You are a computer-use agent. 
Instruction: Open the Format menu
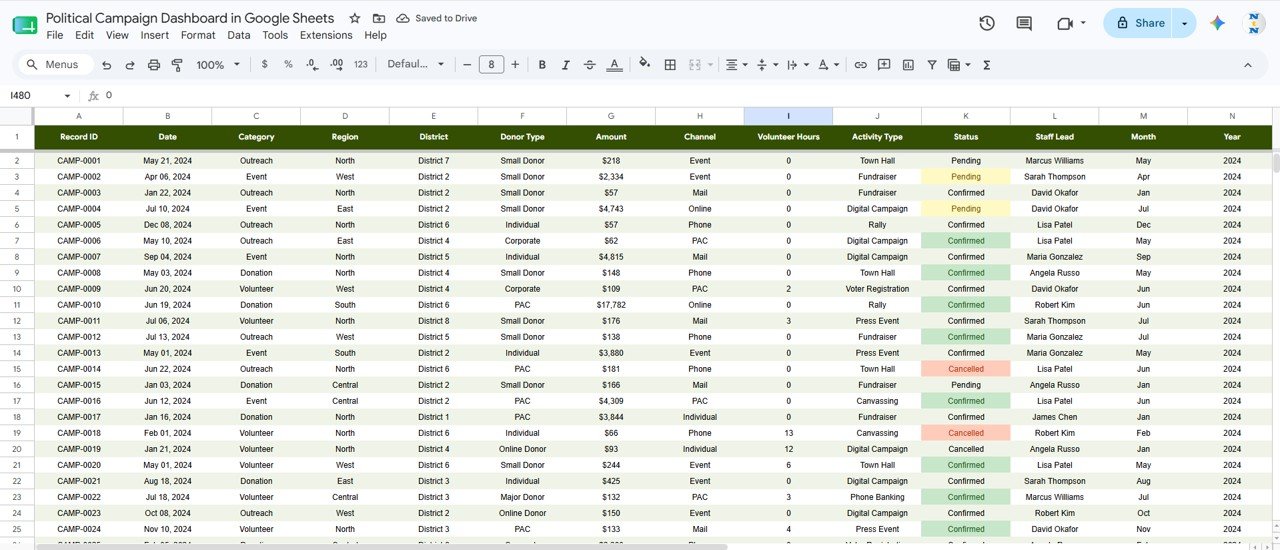(198, 35)
